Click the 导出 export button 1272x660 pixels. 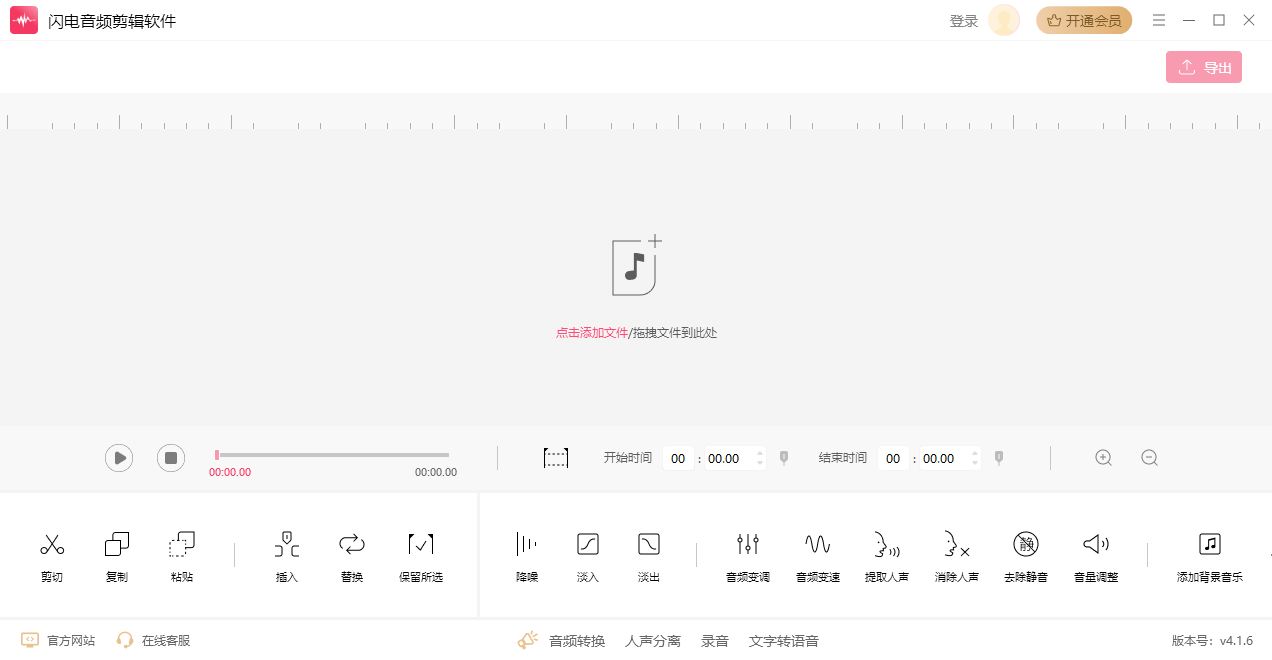tap(1203, 66)
